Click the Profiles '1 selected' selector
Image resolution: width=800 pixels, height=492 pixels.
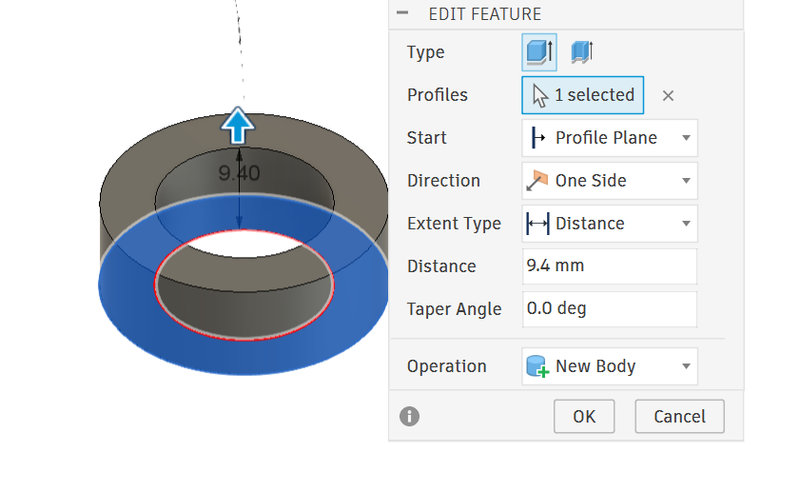coord(583,95)
